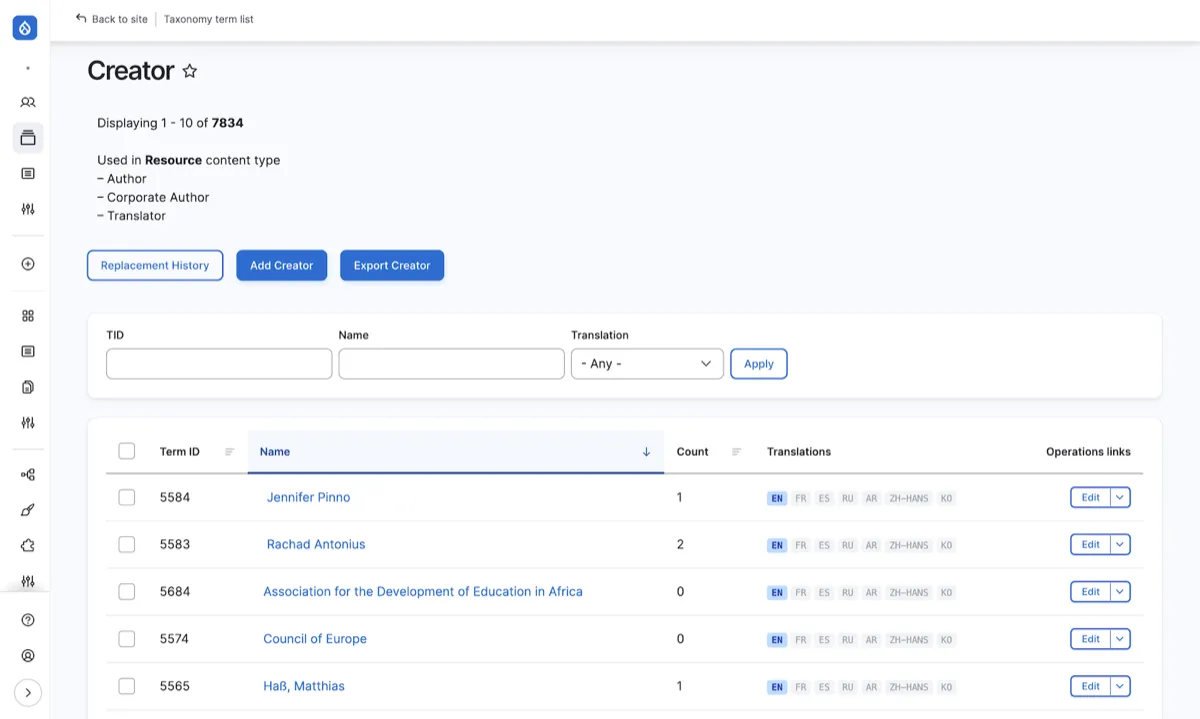The width and height of the screenshot is (1200, 719).
Task: Expand the sidebar with the arrow button
Action: click(x=28, y=692)
